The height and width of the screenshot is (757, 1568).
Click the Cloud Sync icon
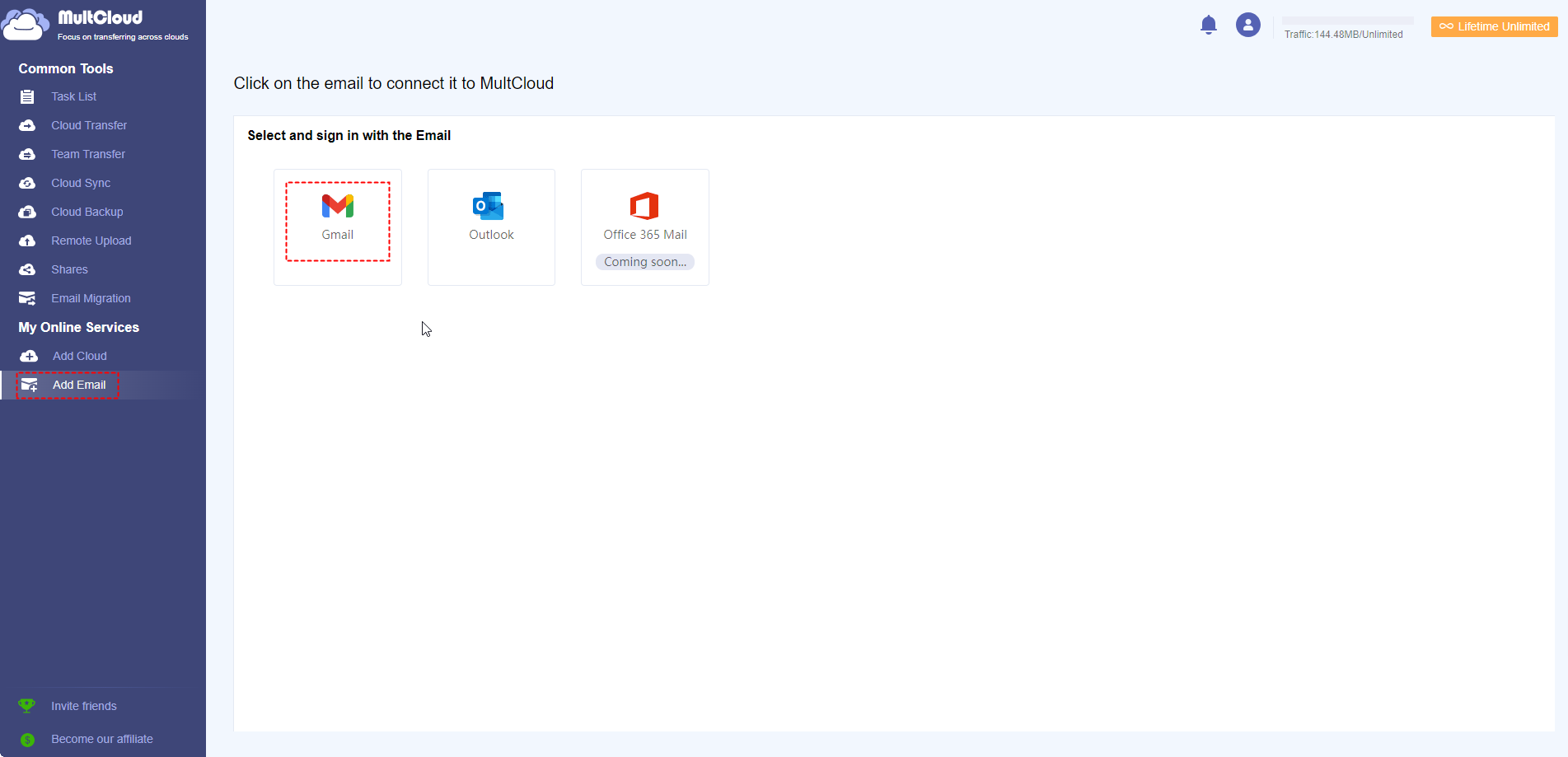(x=27, y=183)
